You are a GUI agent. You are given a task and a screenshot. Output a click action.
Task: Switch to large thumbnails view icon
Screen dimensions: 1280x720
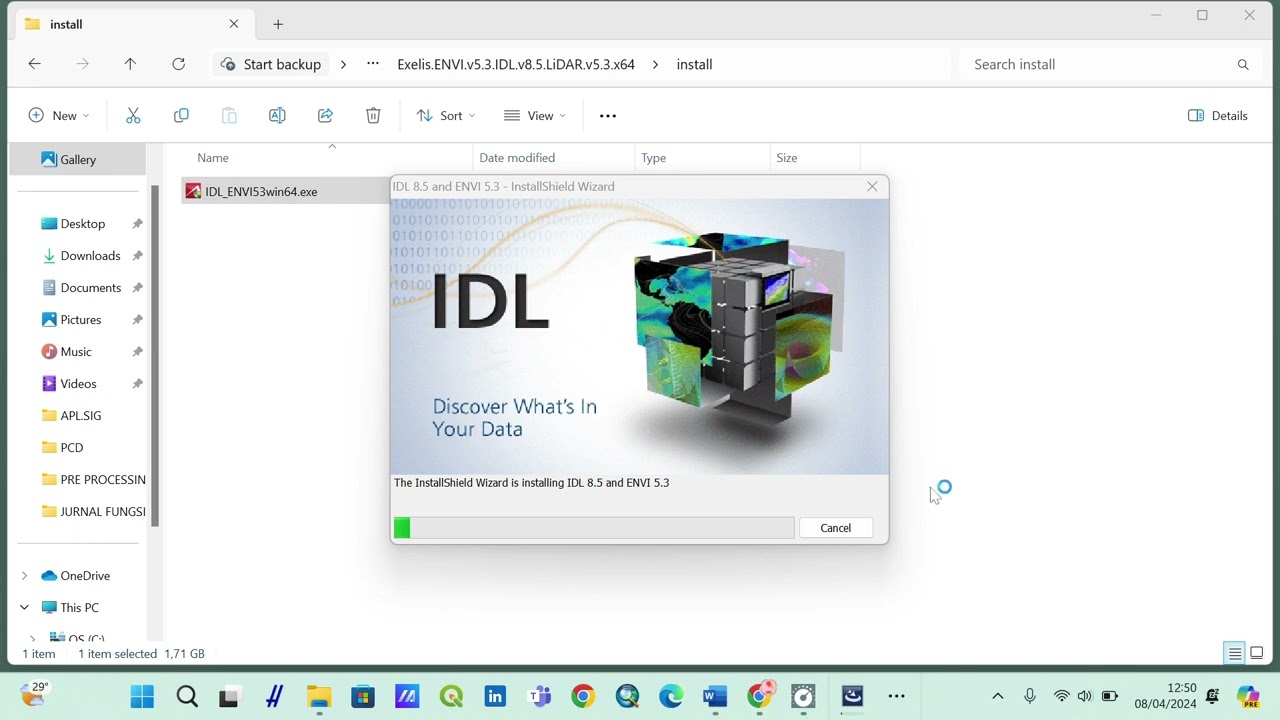1257,654
